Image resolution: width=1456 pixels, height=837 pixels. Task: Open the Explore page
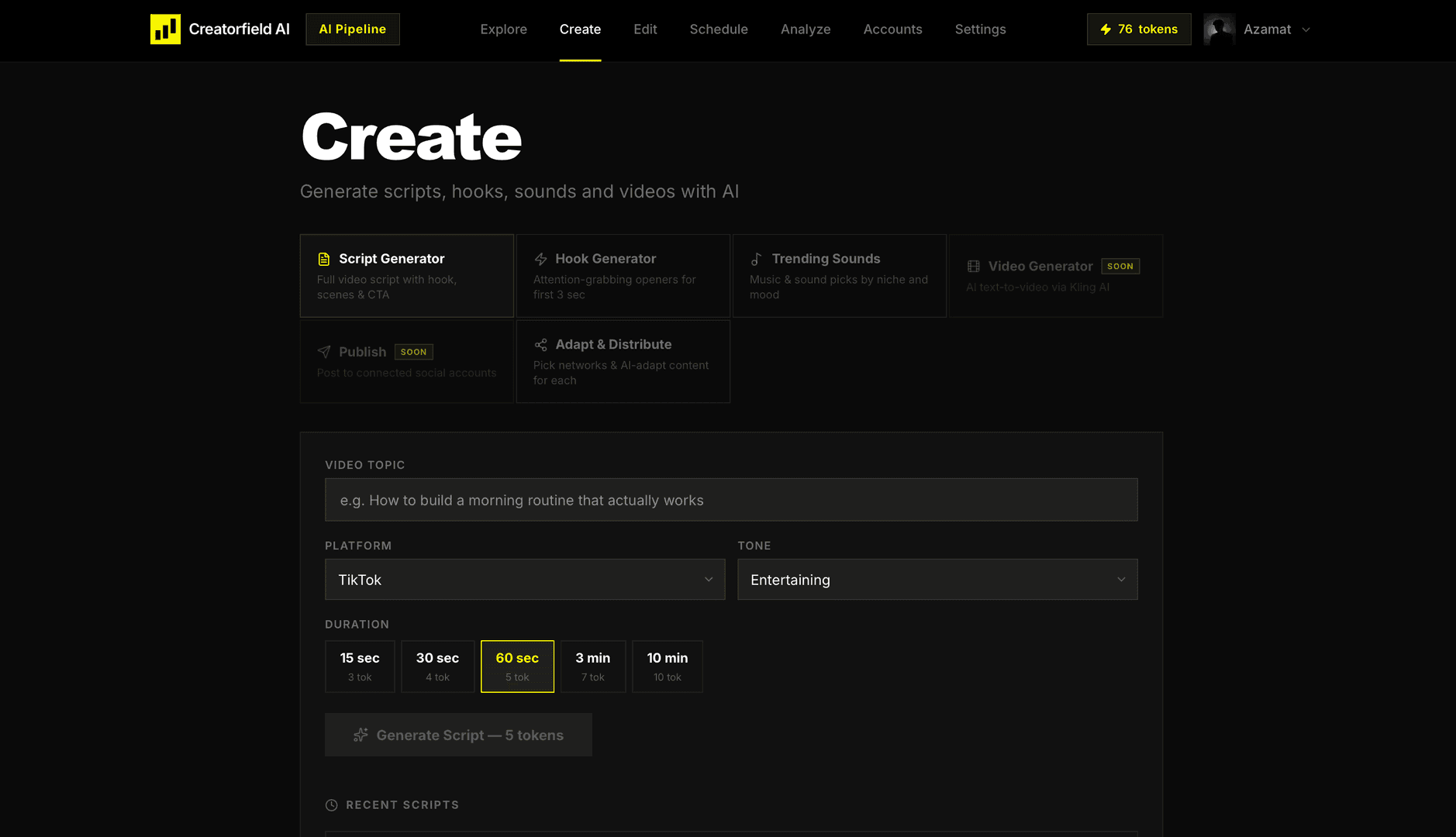click(x=503, y=29)
